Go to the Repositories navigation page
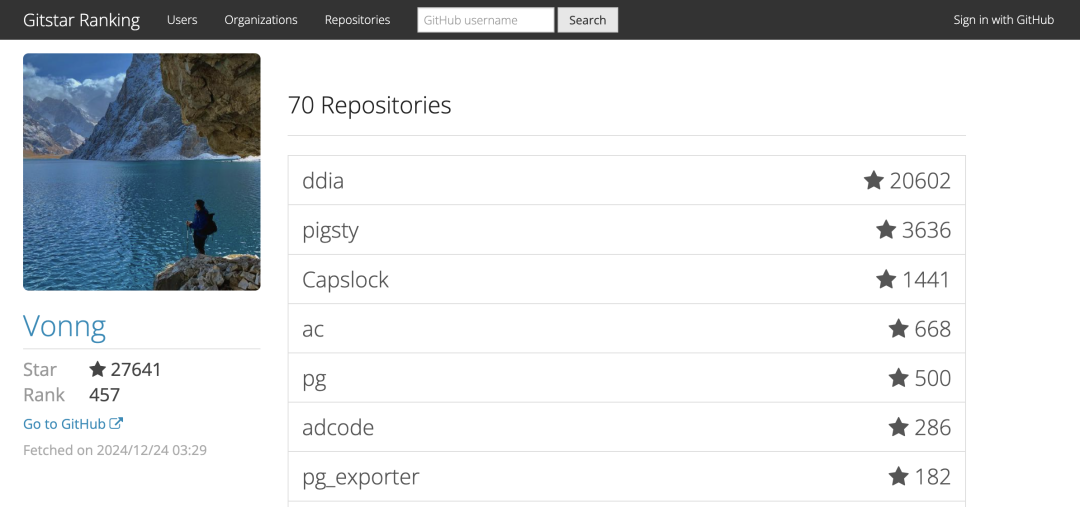The image size is (1080, 507). 357,20
